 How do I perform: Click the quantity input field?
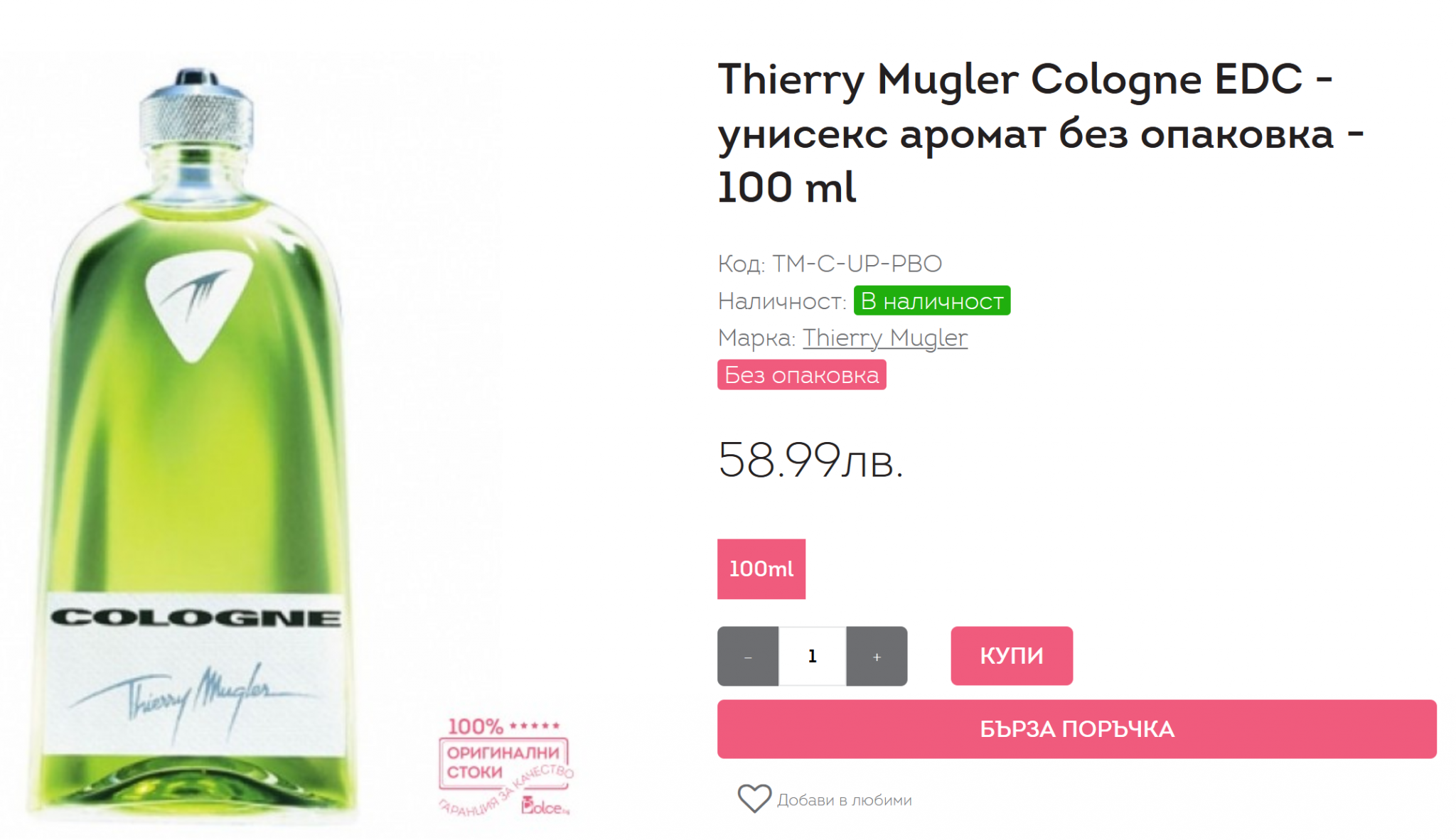click(813, 656)
